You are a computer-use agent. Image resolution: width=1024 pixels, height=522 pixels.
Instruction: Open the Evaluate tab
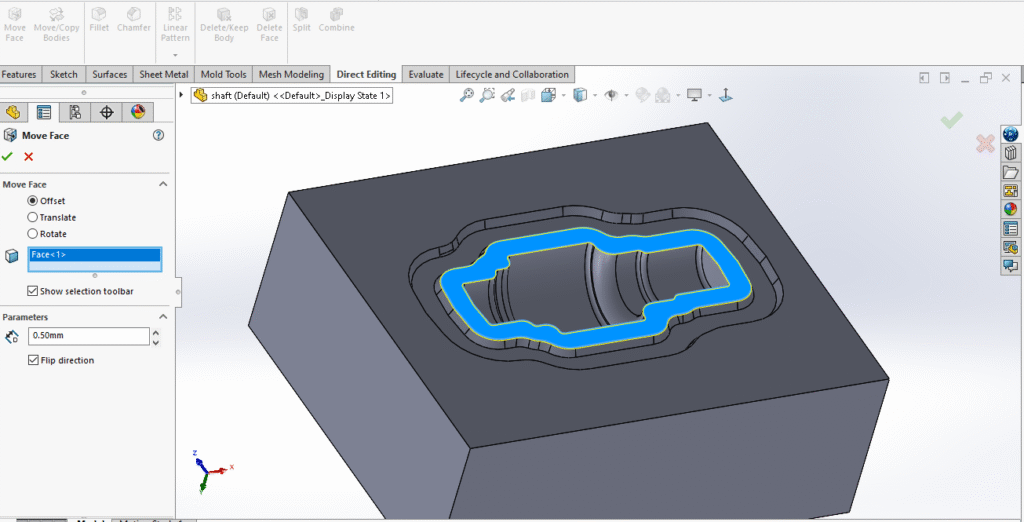click(425, 74)
